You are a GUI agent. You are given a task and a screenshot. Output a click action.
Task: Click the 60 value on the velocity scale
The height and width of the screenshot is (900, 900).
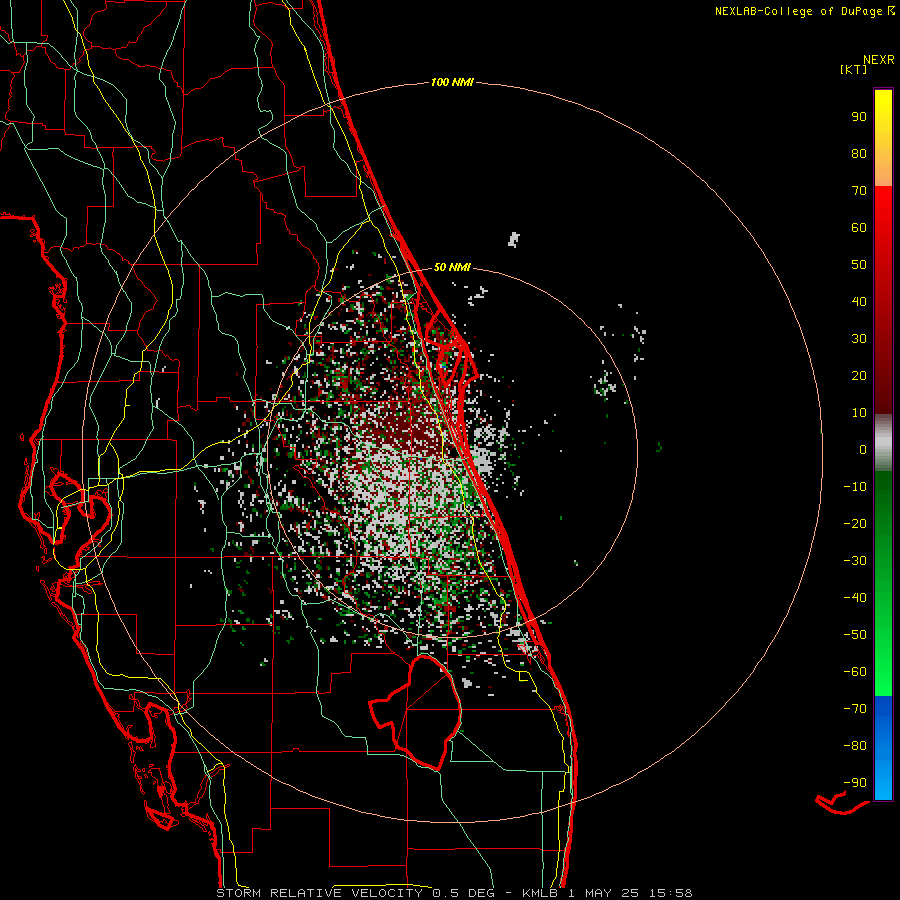click(x=859, y=228)
